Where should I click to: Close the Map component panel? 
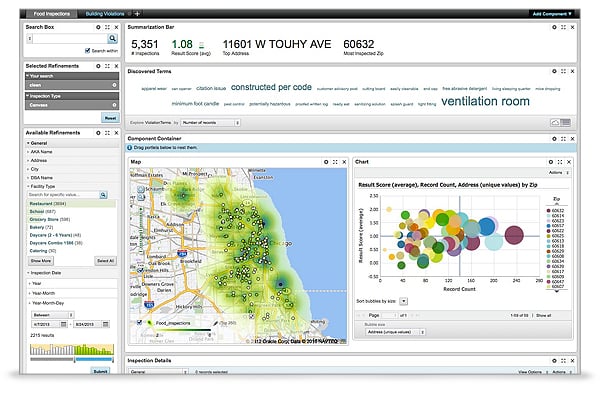342,161
